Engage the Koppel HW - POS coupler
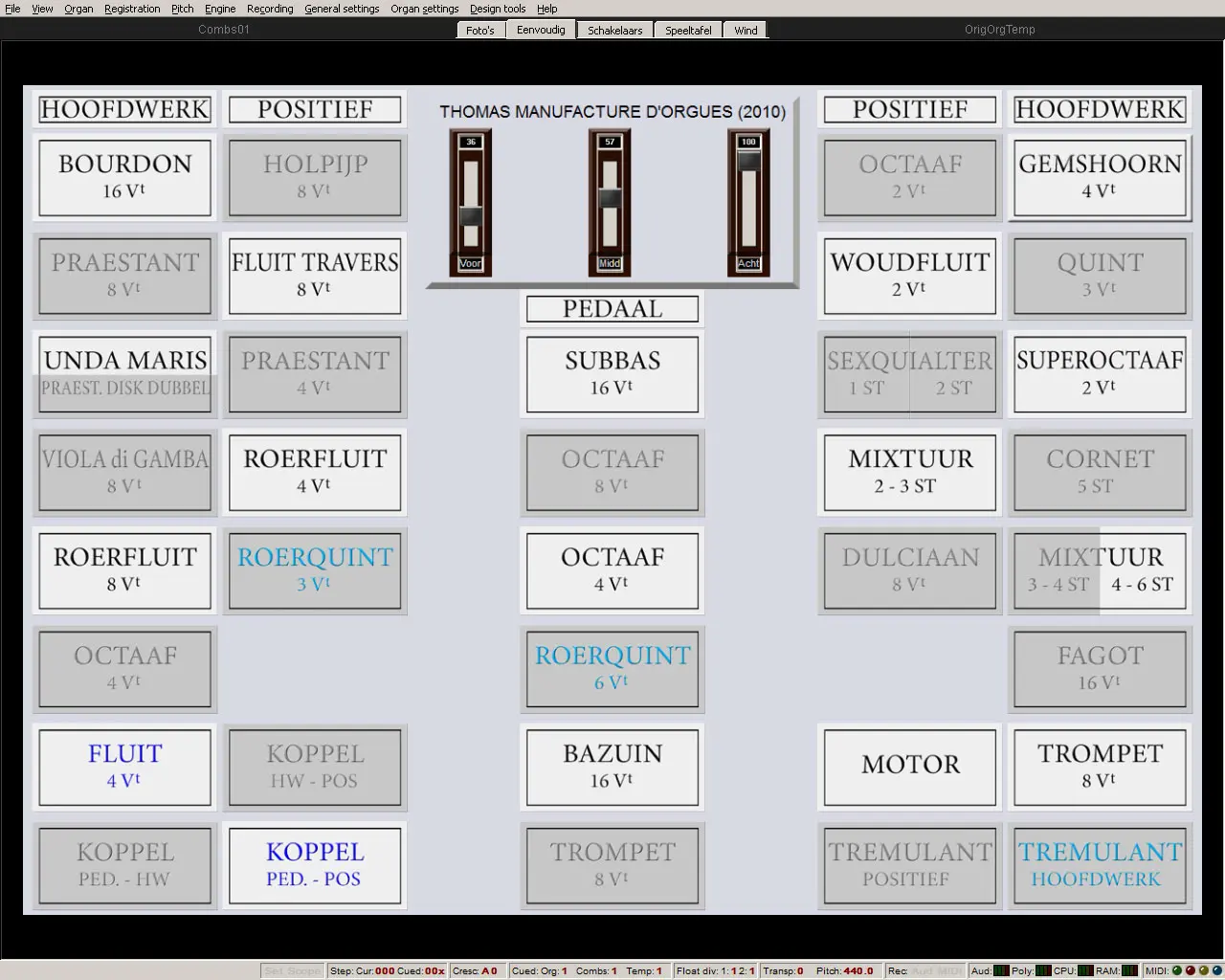Image resolution: width=1225 pixels, height=980 pixels. click(315, 766)
